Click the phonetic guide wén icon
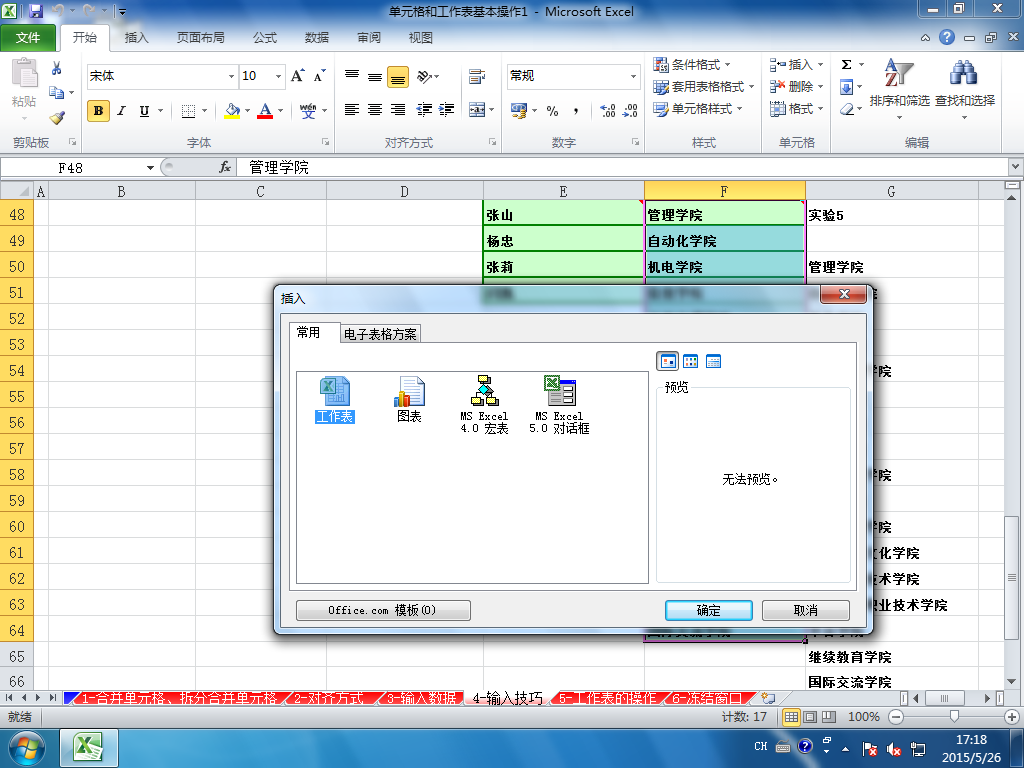 [x=308, y=110]
